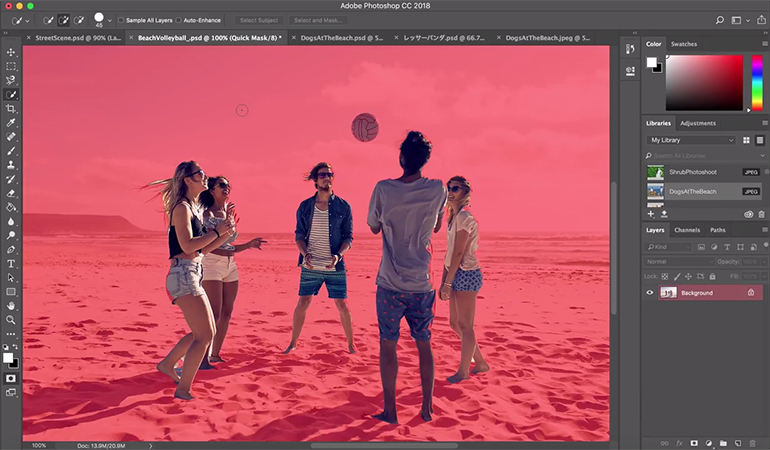Click the Quick Mask mode icon

click(x=11, y=380)
